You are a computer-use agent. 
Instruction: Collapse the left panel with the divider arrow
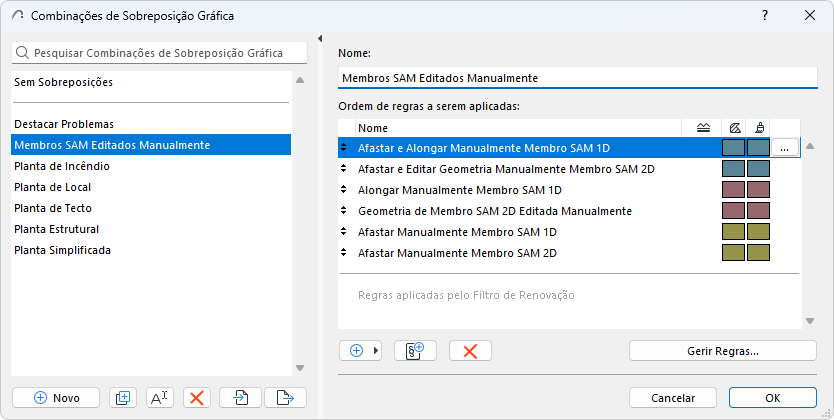pos(319,39)
